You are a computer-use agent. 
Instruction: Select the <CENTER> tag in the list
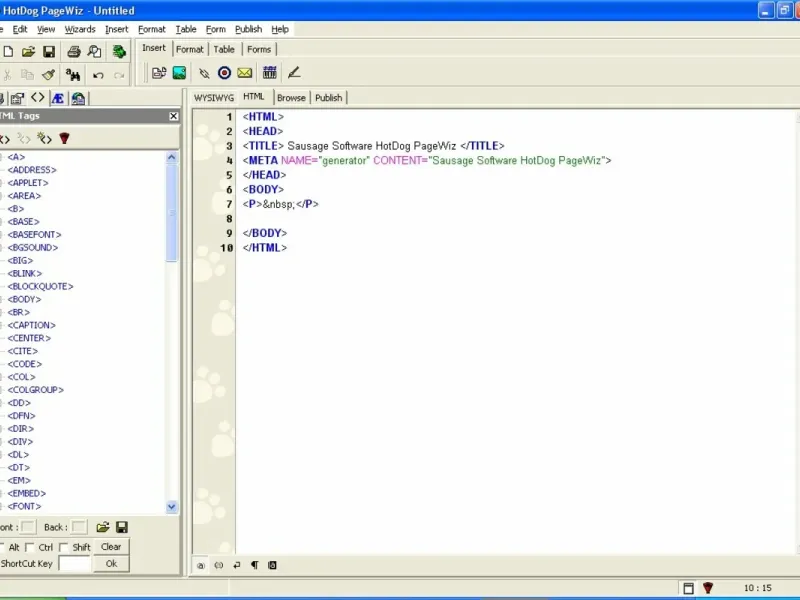29,338
